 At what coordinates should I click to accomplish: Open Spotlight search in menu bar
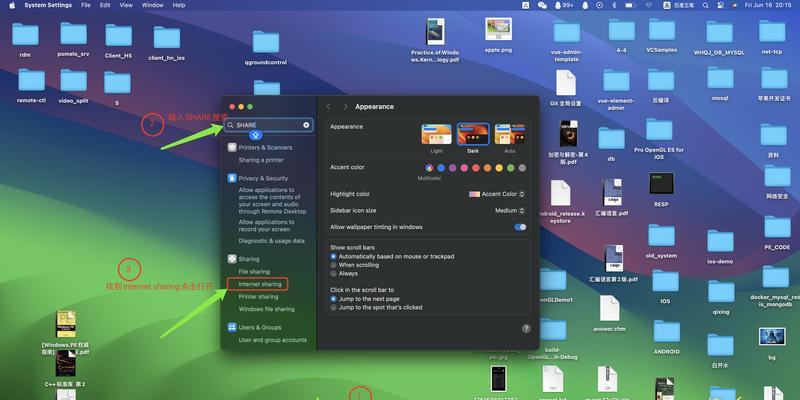pyautogui.click(x=705, y=5)
